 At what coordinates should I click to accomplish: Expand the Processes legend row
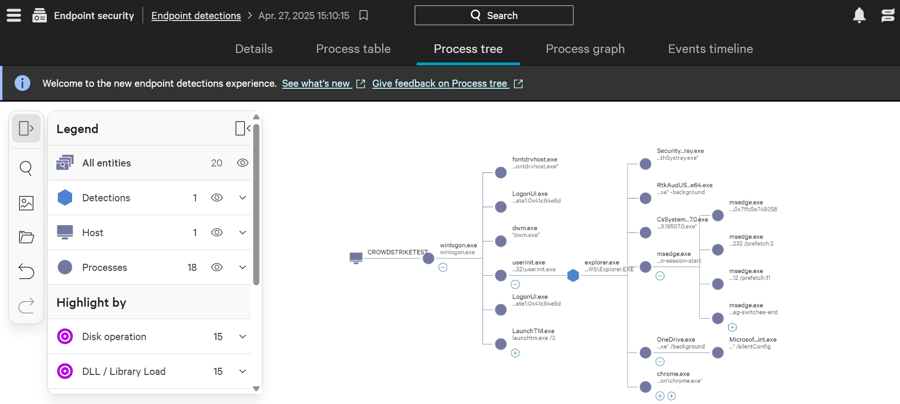click(x=242, y=267)
